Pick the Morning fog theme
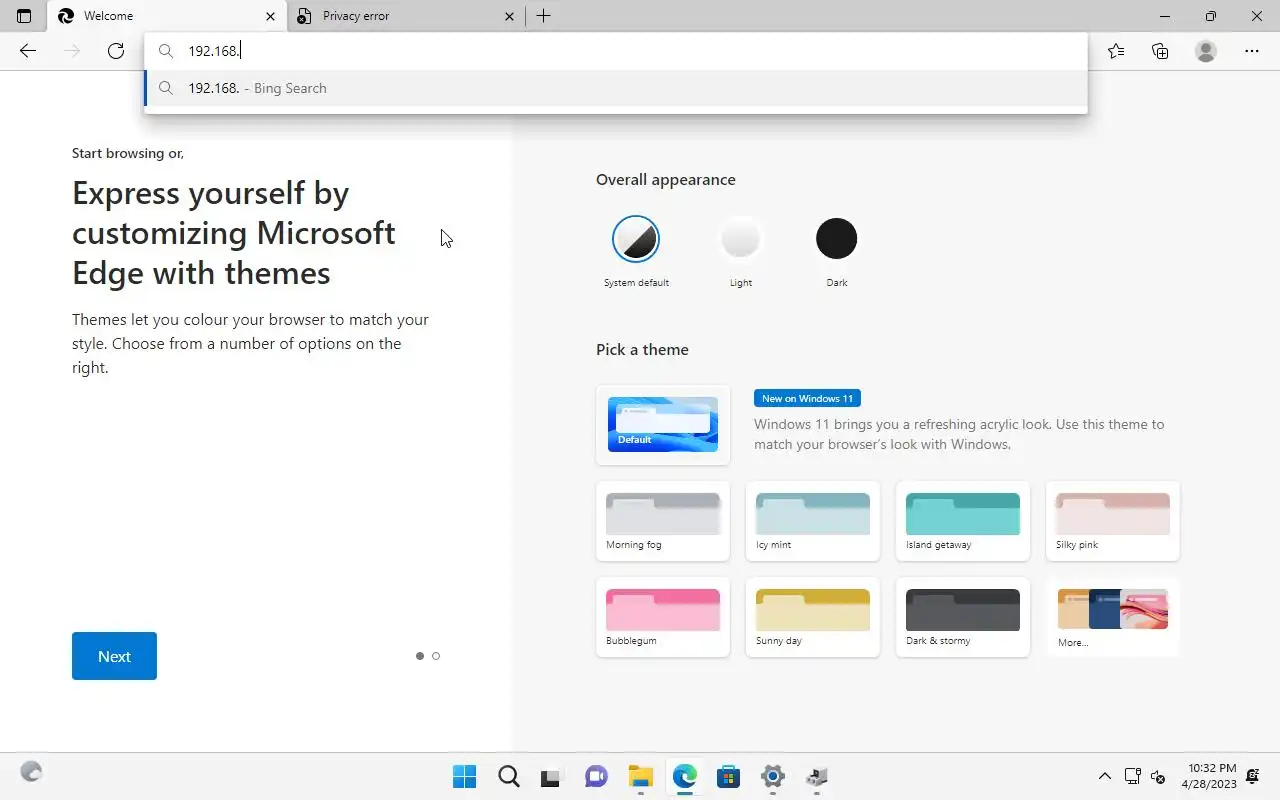This screenshot has height=800, width=1280. point(663,521)
